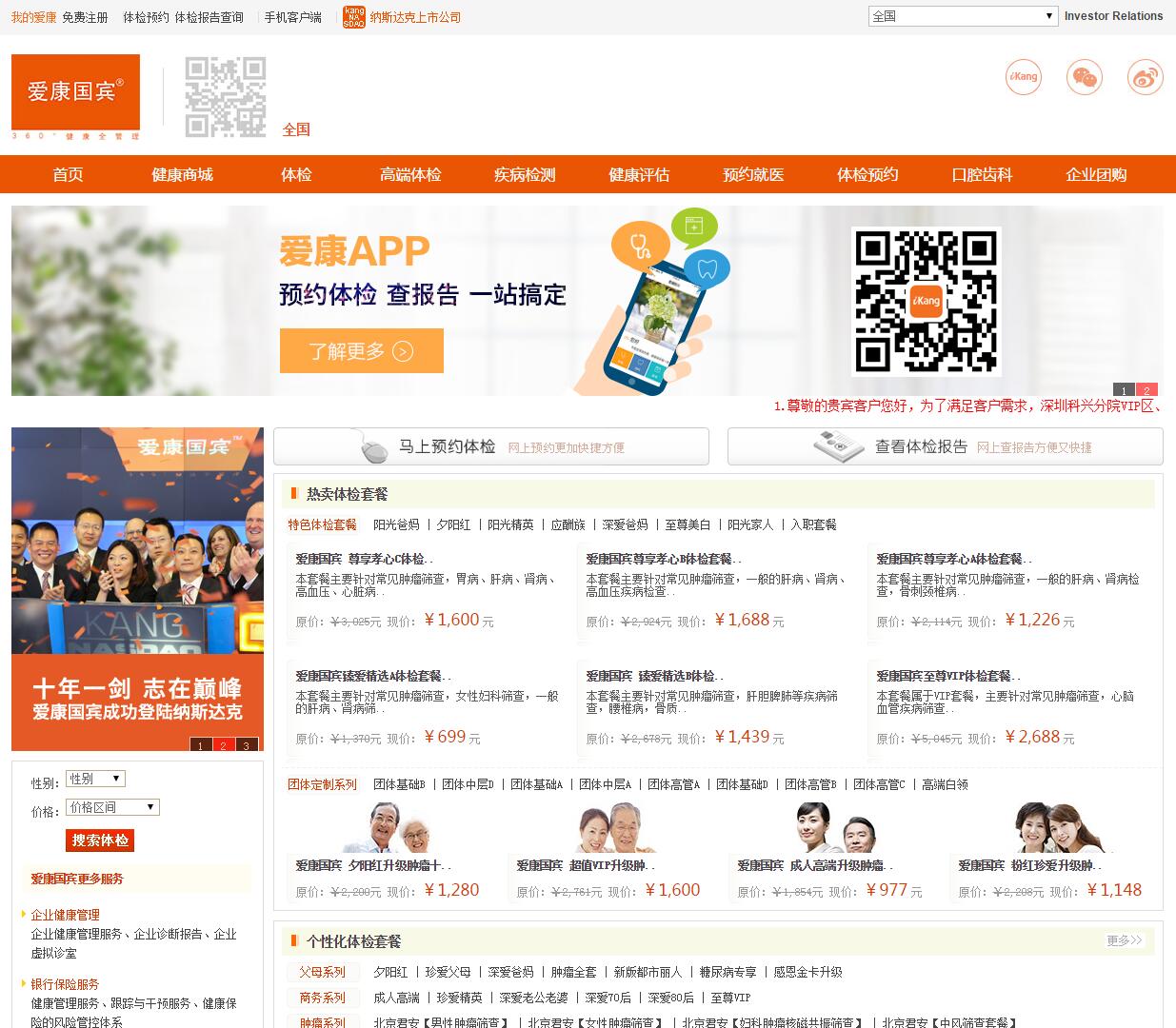Click the mouse icon on 马上预约体检
The height and width of the screenshot is (1028, 1176).
click(371, 446)
